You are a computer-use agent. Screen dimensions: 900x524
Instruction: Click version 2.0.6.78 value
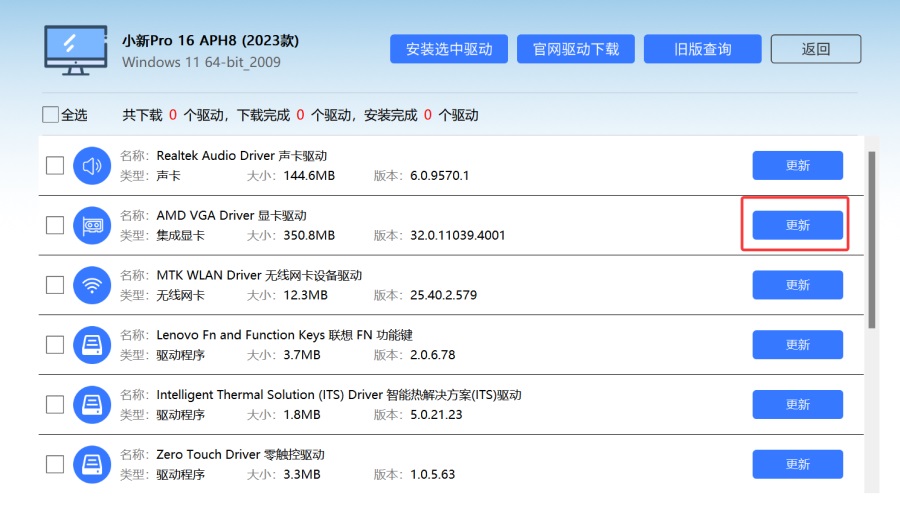click(432, 355)
